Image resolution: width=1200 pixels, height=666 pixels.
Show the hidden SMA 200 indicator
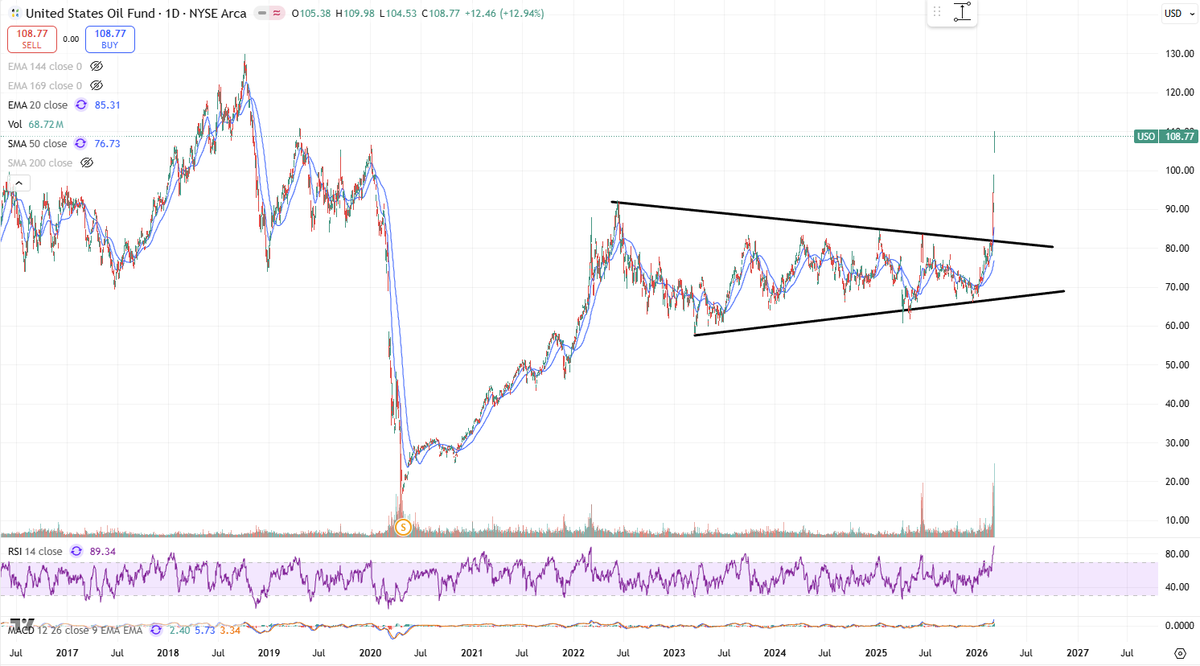86,162
